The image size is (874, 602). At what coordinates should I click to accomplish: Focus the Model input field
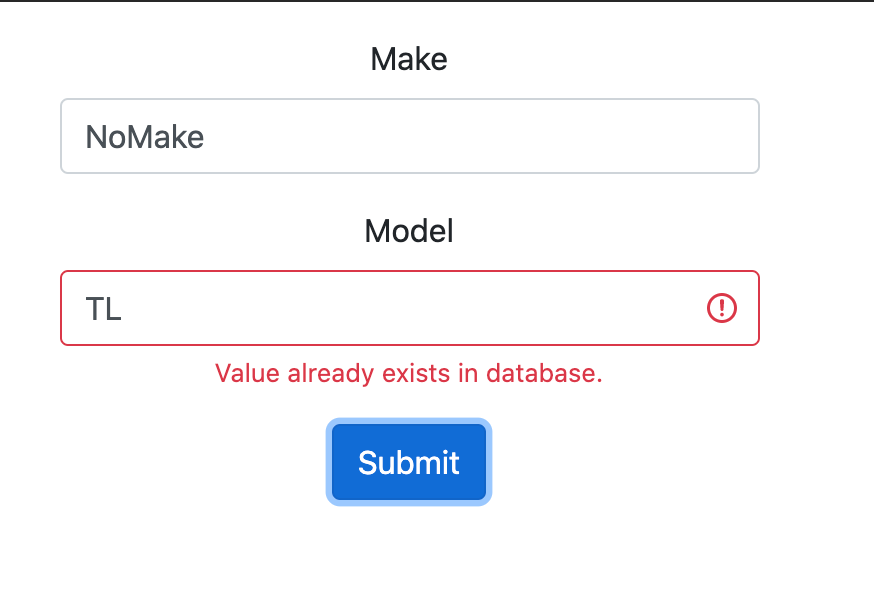click(410, 308)
